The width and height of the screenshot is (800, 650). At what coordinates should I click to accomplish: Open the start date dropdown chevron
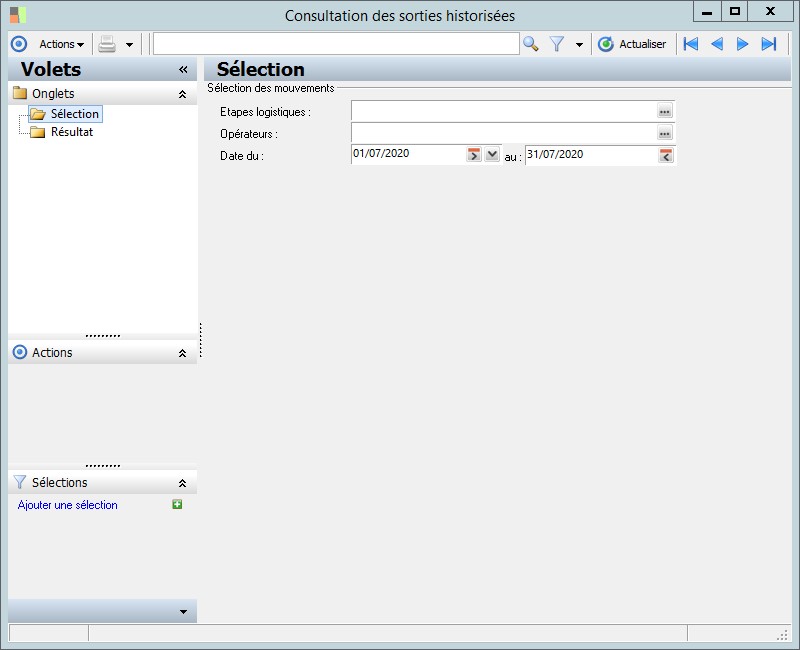click(492, 154)
